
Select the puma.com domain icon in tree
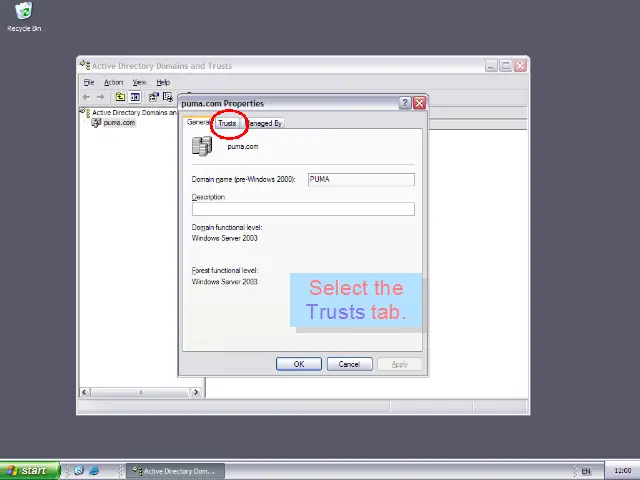point(96,122)
